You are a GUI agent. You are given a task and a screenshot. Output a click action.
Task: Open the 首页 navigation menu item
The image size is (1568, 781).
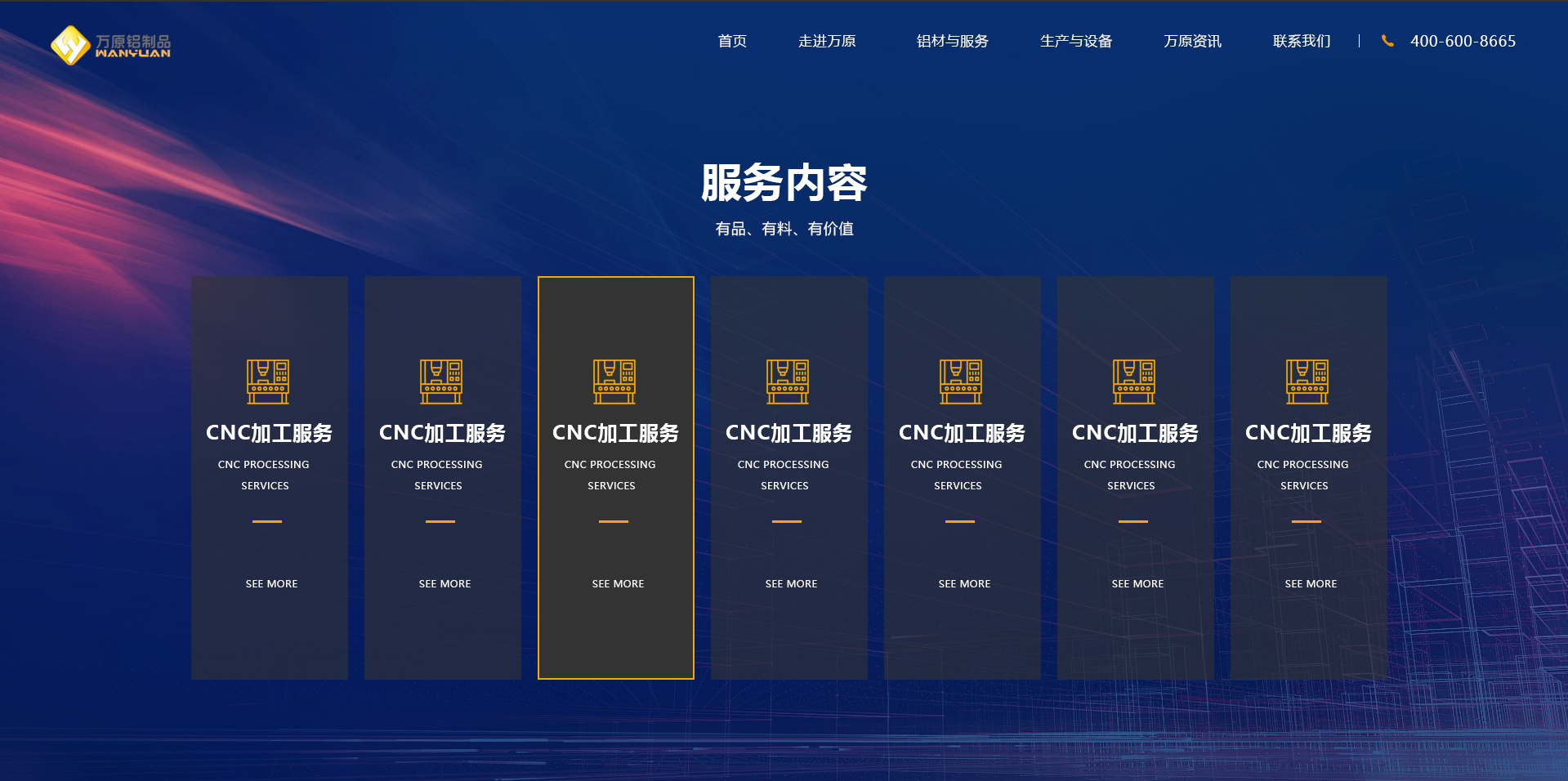point(732,41)
